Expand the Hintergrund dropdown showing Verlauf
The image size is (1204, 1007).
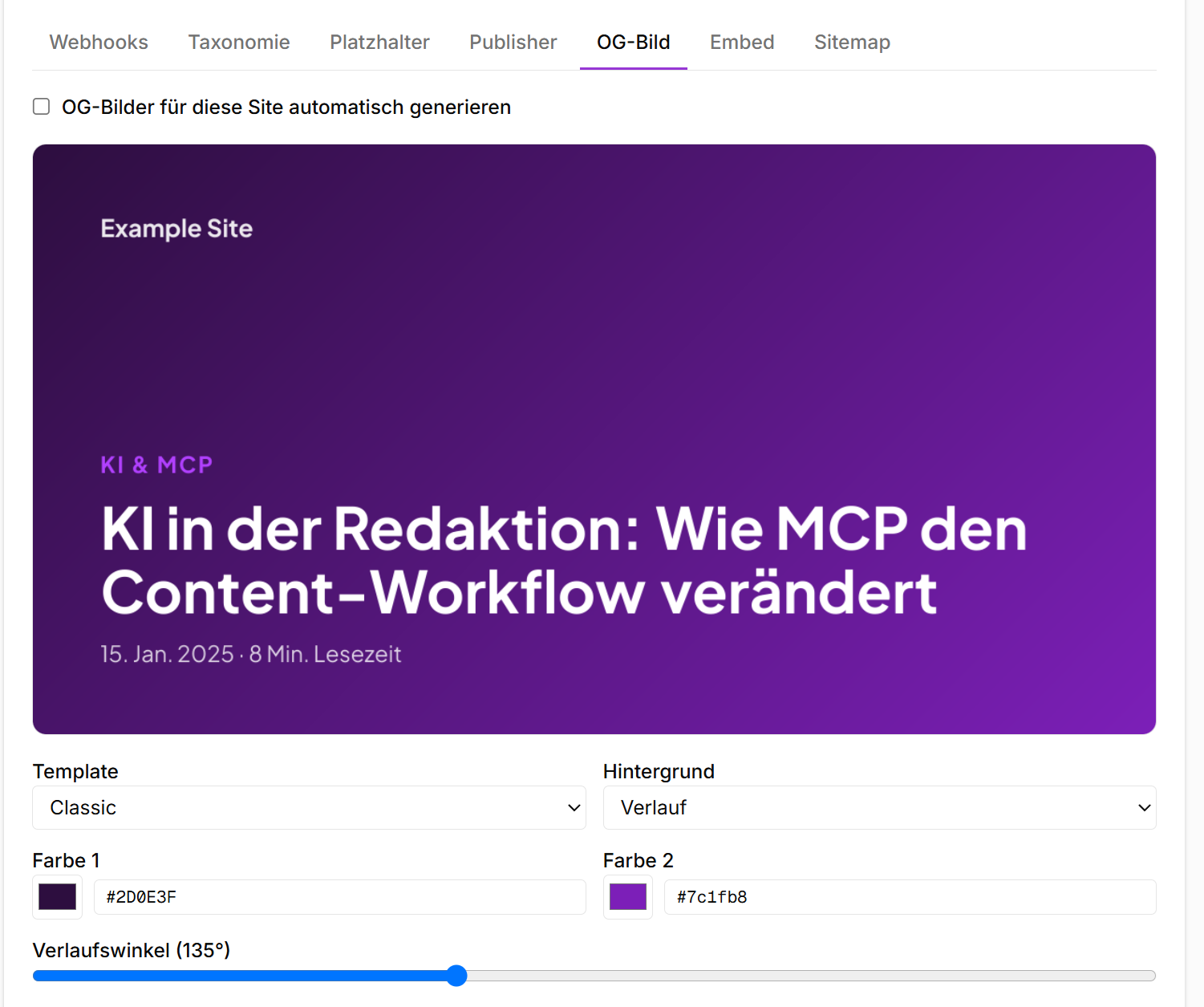tap(879, 807)
